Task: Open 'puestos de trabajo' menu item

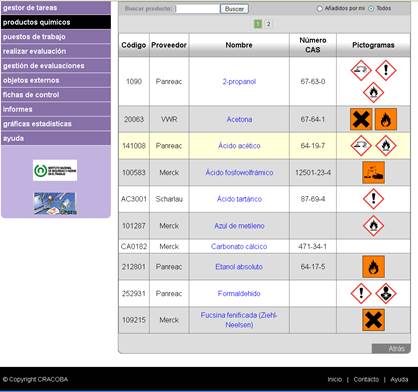Action: (56, 37)
